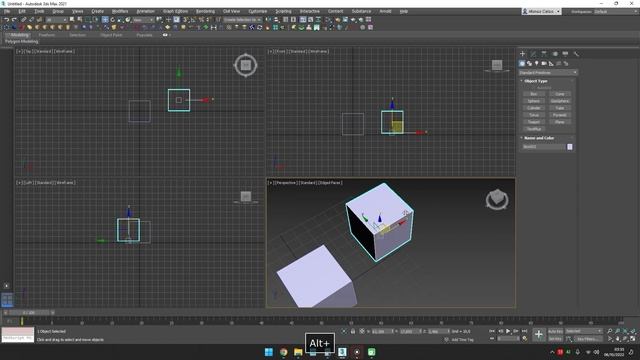Click the Maximize Viewport Toggle icon
The height and width of the screenshot is (360, 640).
coord(633,339)
